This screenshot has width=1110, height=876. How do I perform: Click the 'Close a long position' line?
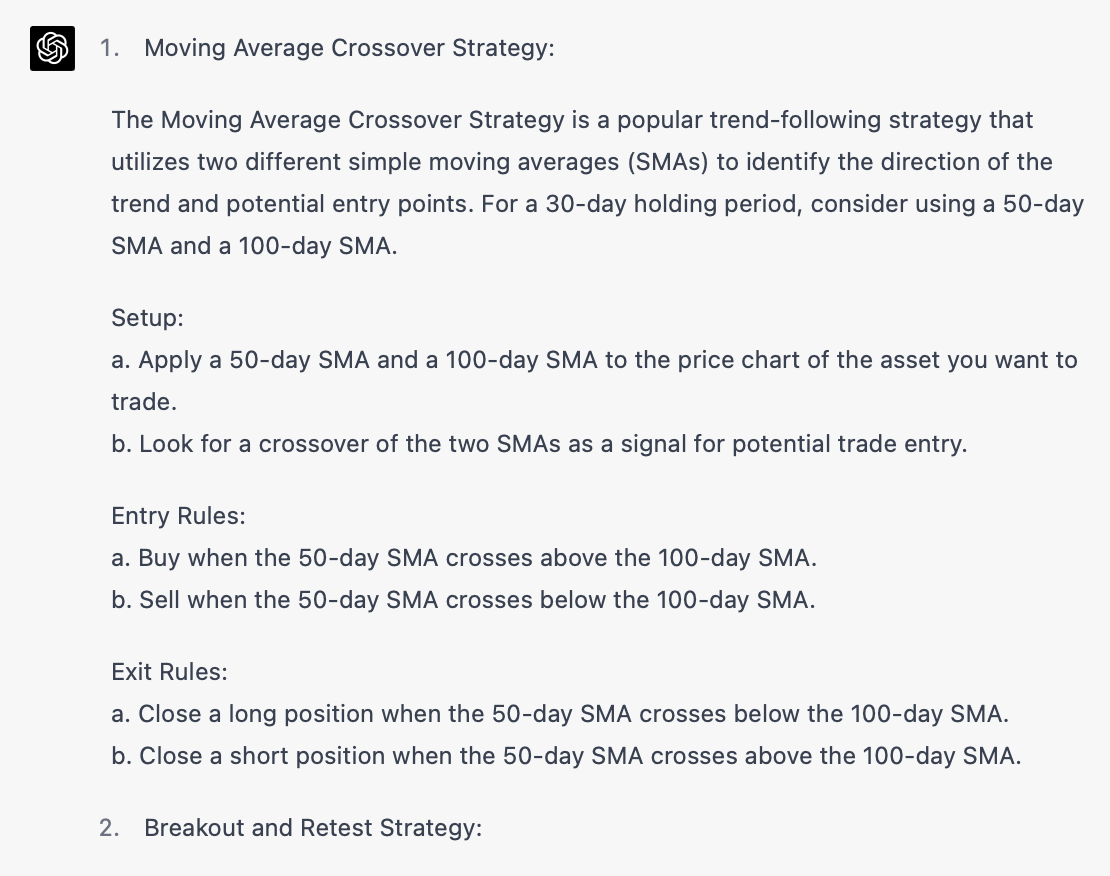point(560,714)
